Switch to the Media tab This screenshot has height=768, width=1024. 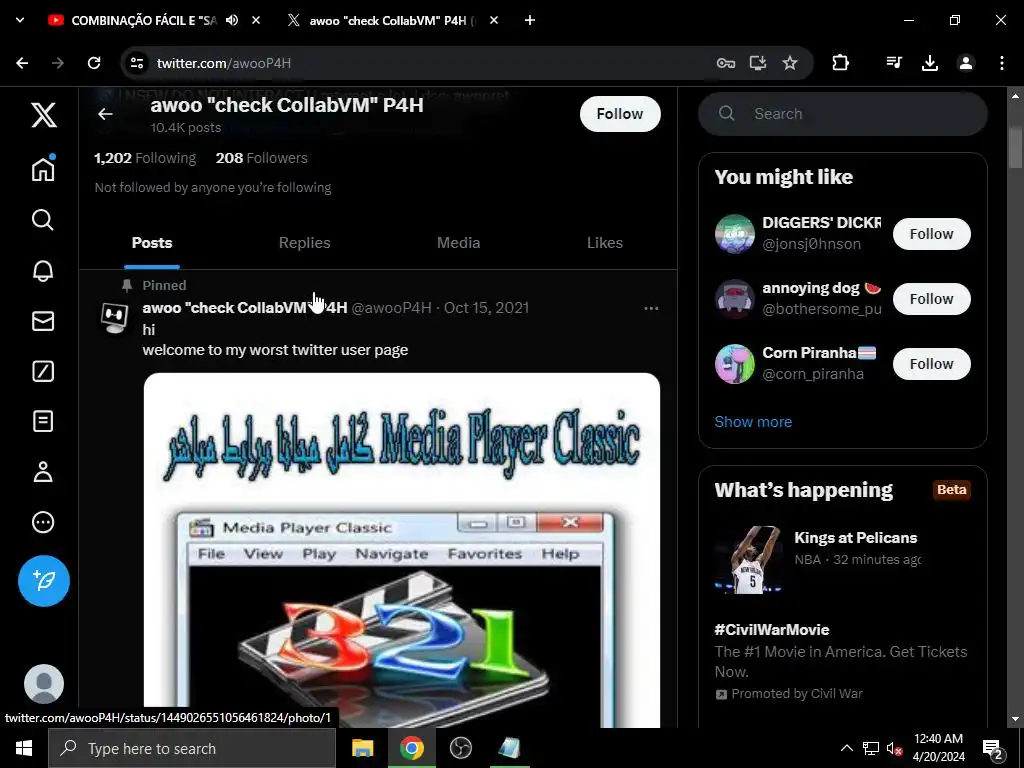[458, 243]
